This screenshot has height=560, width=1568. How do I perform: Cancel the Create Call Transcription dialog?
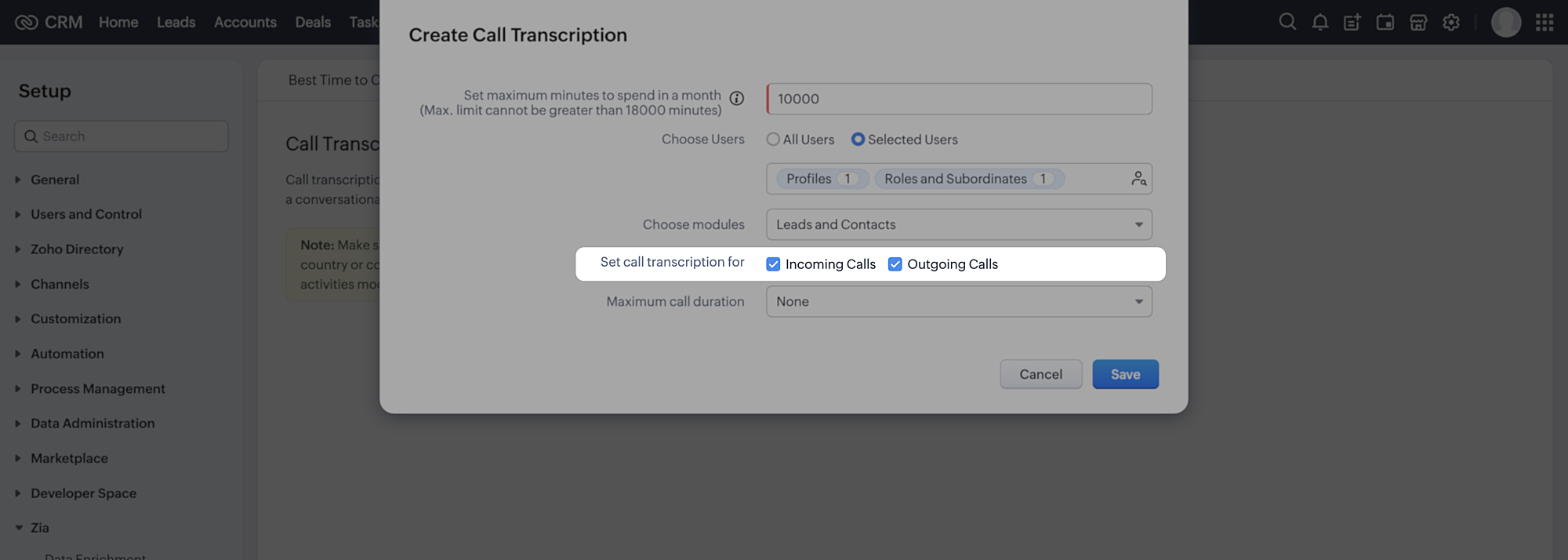(1040, 374)
